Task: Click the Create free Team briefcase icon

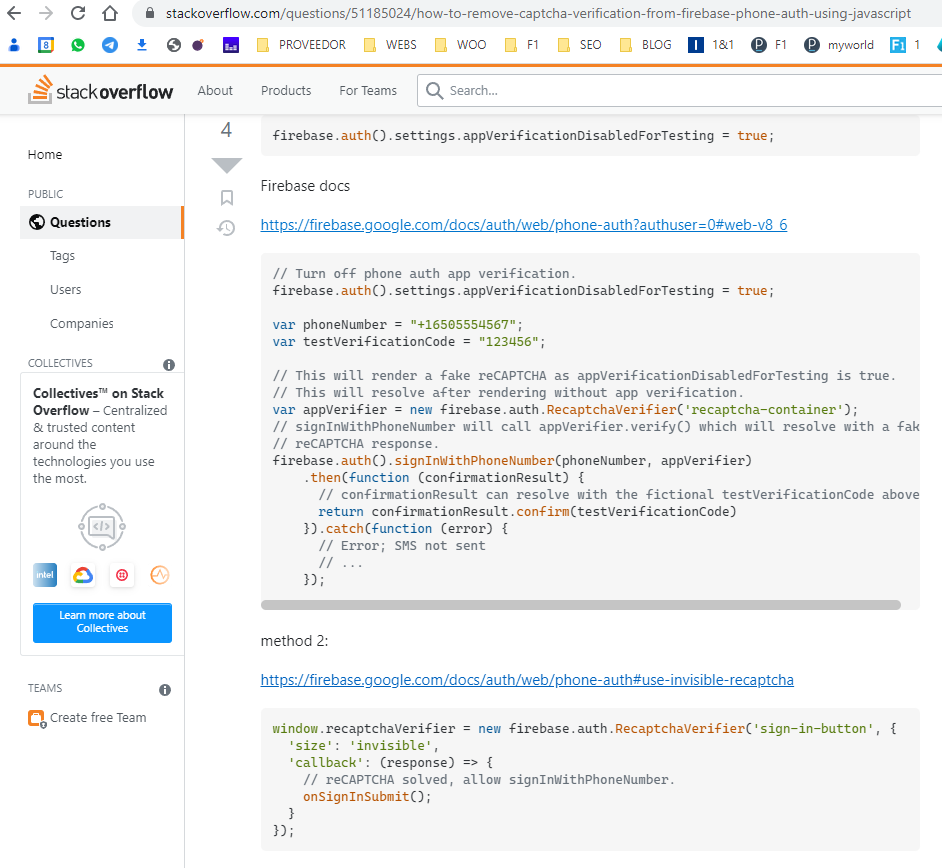Action: 37,719
